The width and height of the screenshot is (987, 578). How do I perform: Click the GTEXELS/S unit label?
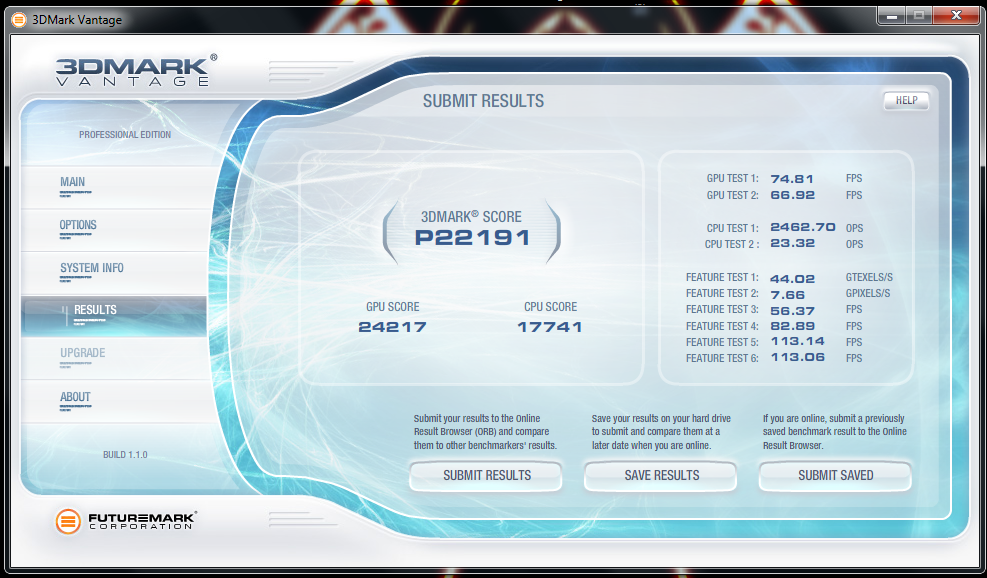(x=869, y=278)
